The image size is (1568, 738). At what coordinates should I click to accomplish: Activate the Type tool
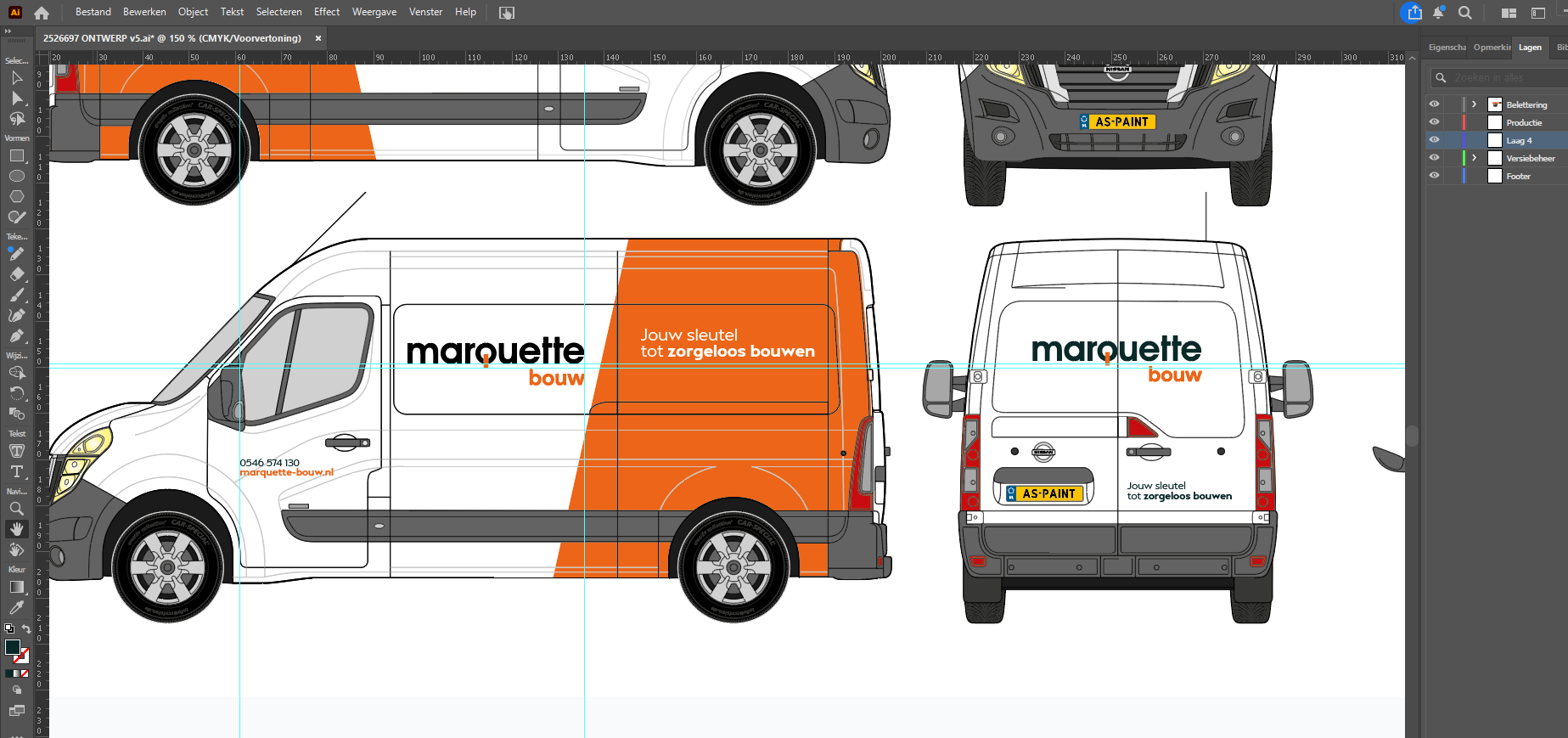pos(16,471)
